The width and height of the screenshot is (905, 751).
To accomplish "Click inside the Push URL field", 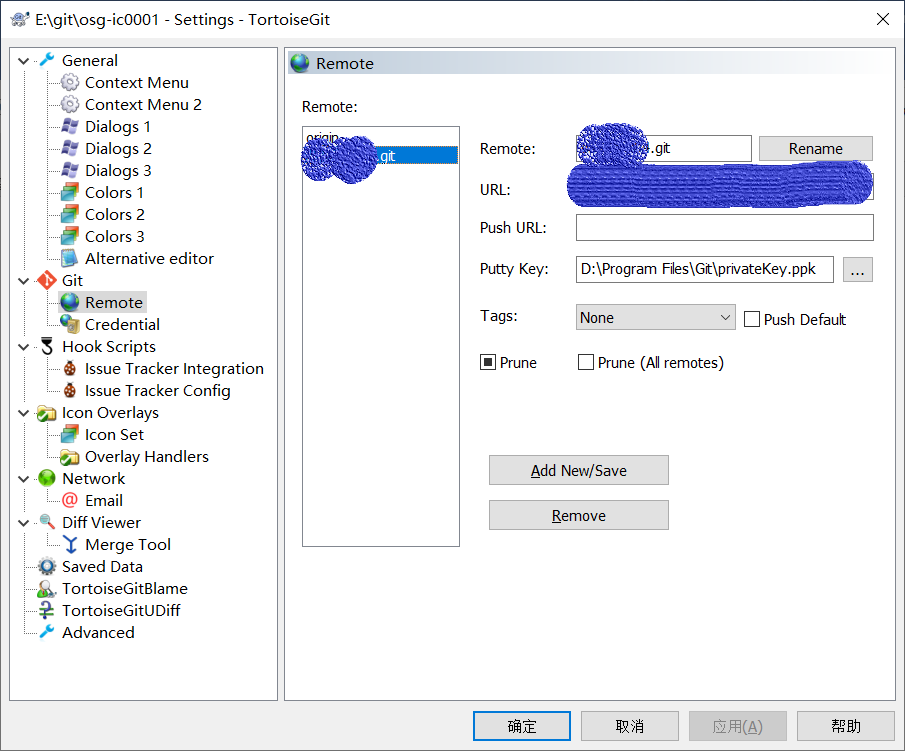I will [723, 227].
